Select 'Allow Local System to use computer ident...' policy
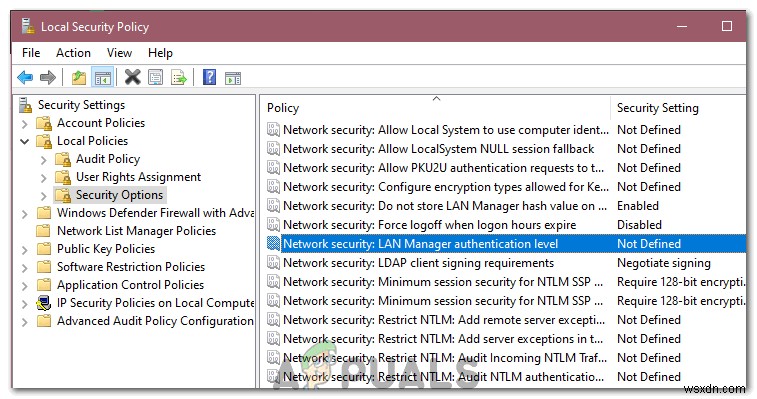757x399 pixels. (x=446, y=130)
